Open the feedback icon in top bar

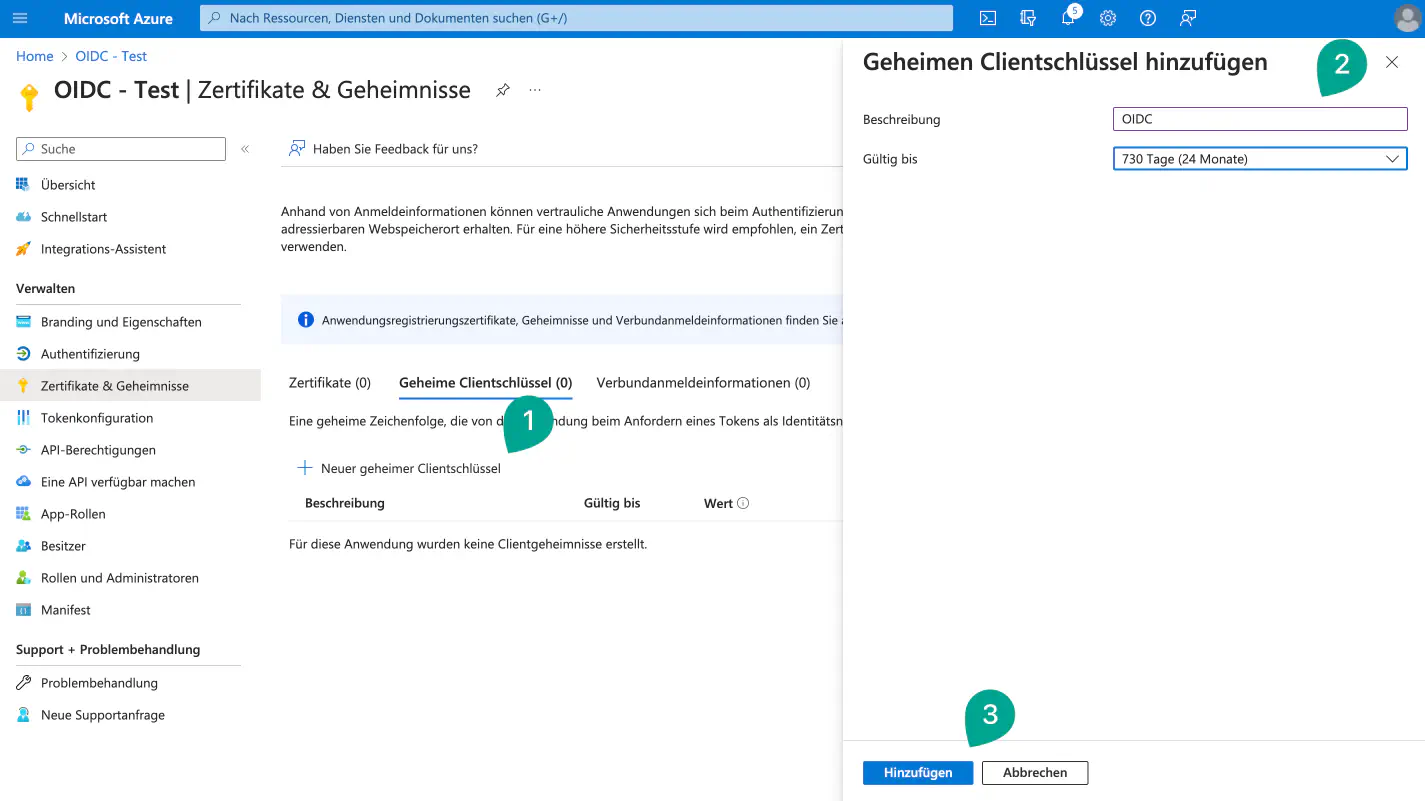point(1188,18)
